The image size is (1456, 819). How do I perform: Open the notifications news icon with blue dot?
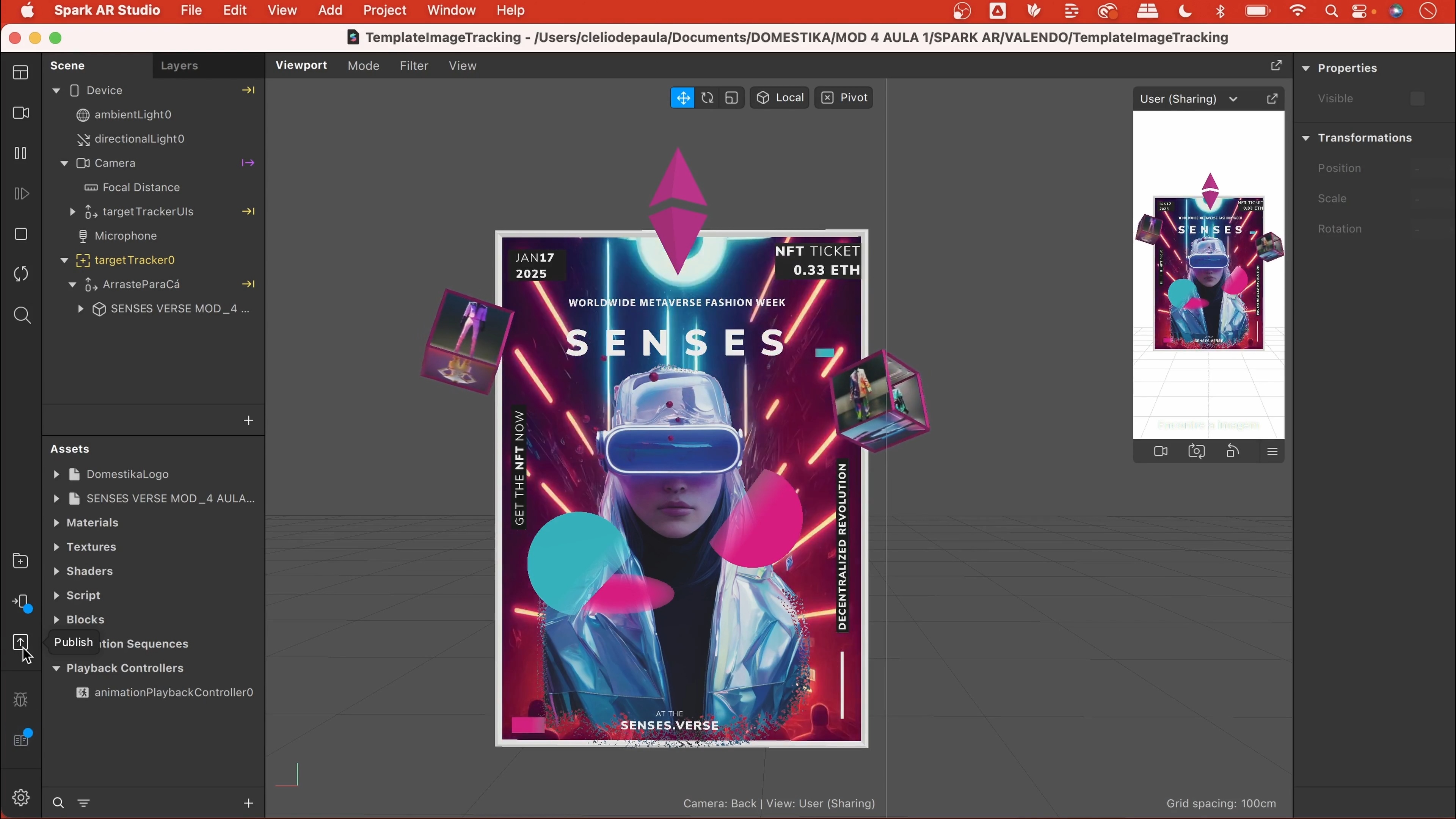coord(22,739)
